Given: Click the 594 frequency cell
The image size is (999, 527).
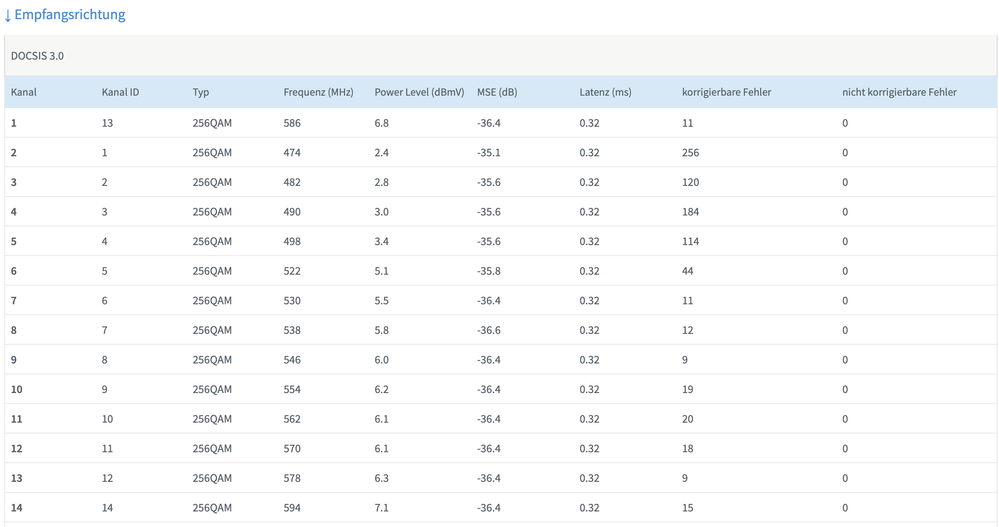Looking at the screenshot, I should 292,508.
